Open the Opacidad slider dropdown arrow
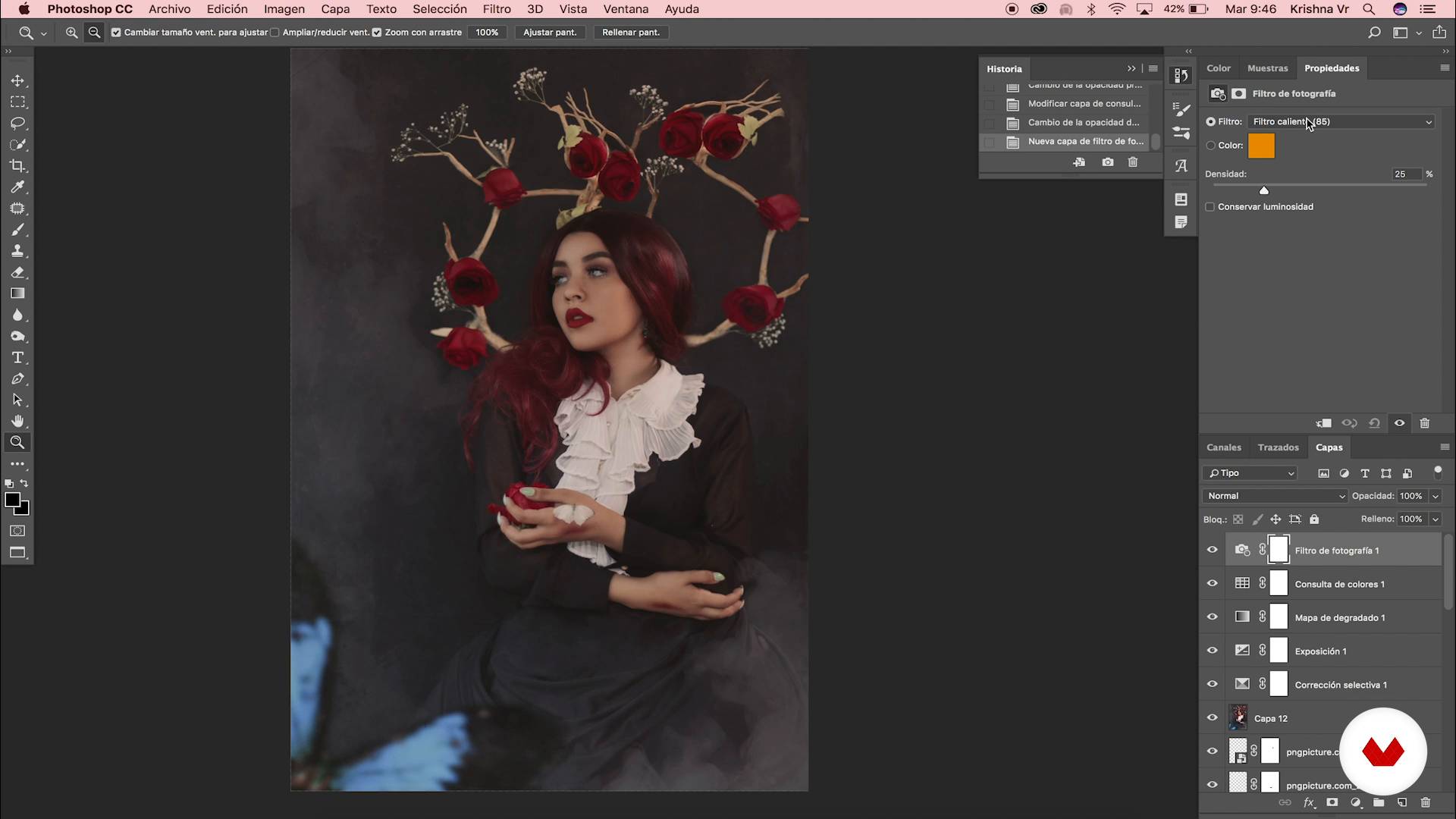This screenshot has height=819, width=1456. [1436, 496]
